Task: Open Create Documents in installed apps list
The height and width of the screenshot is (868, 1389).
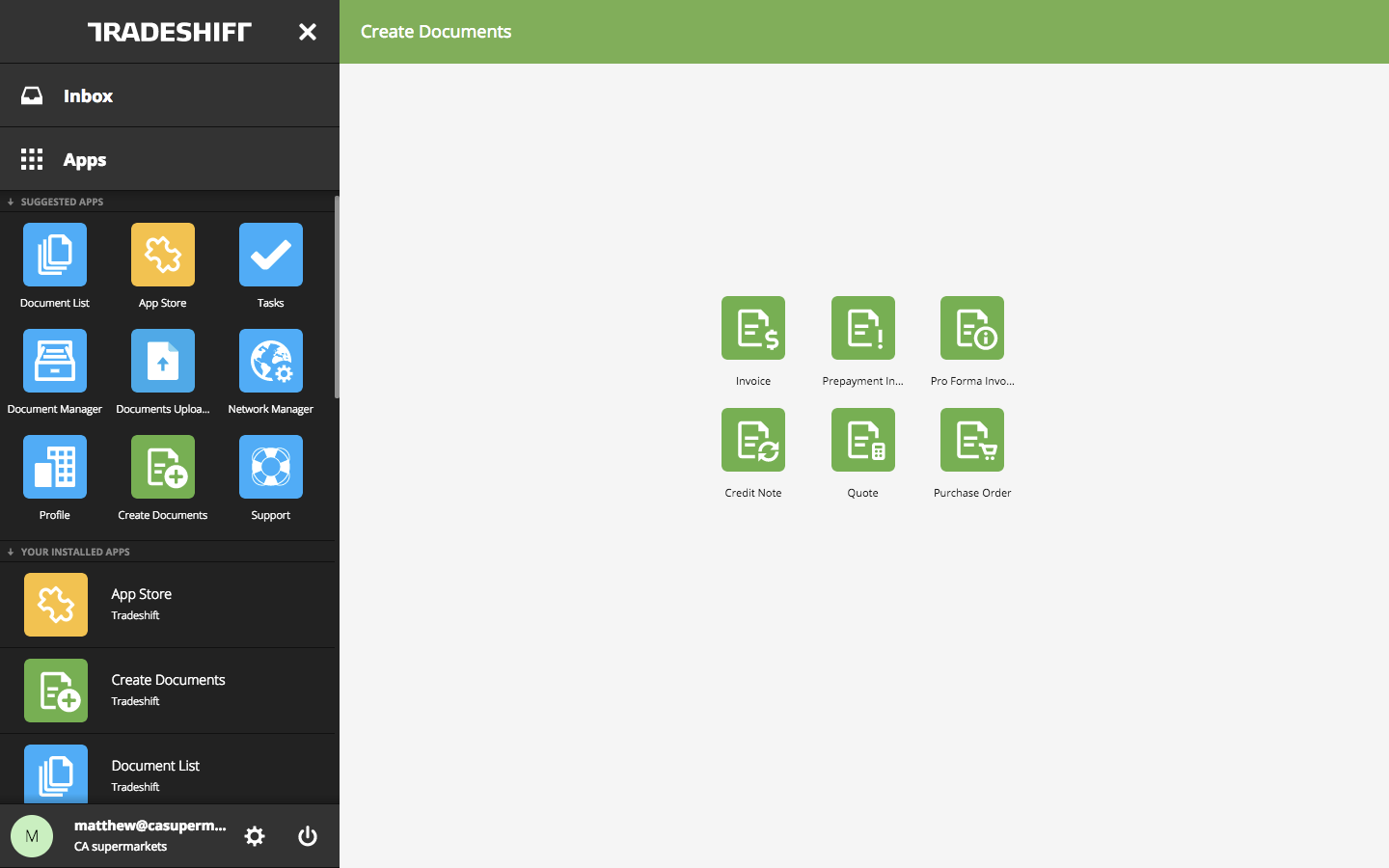Action: tap(167, 690)
